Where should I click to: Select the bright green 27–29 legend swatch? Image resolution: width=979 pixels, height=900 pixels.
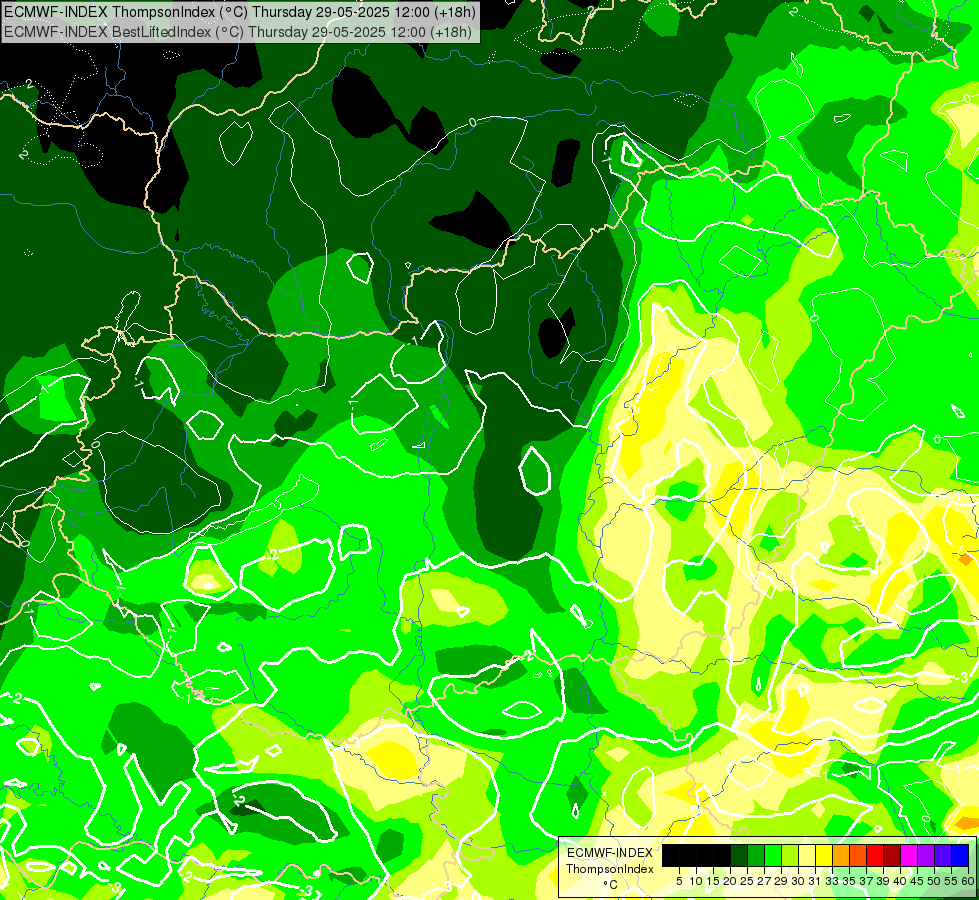773,855
